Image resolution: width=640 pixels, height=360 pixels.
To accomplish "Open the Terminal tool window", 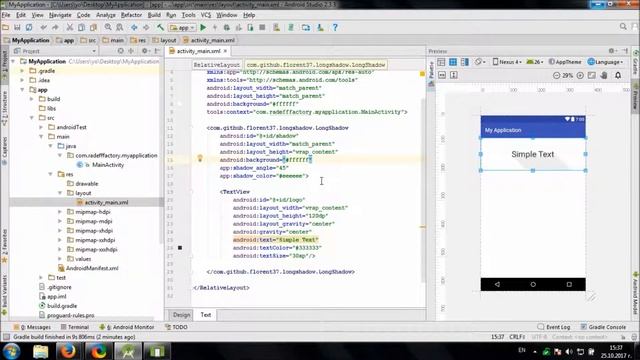I will coord(75,327).
